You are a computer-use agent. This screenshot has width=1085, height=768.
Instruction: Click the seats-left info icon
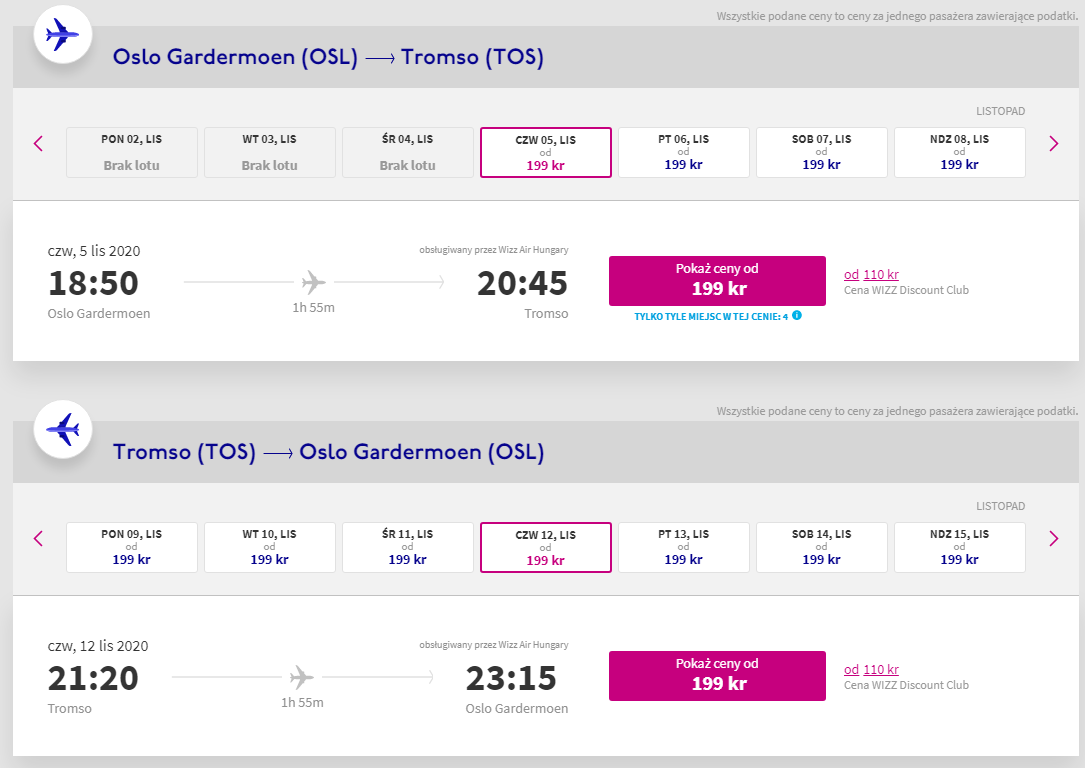click(x=797, y=316)
